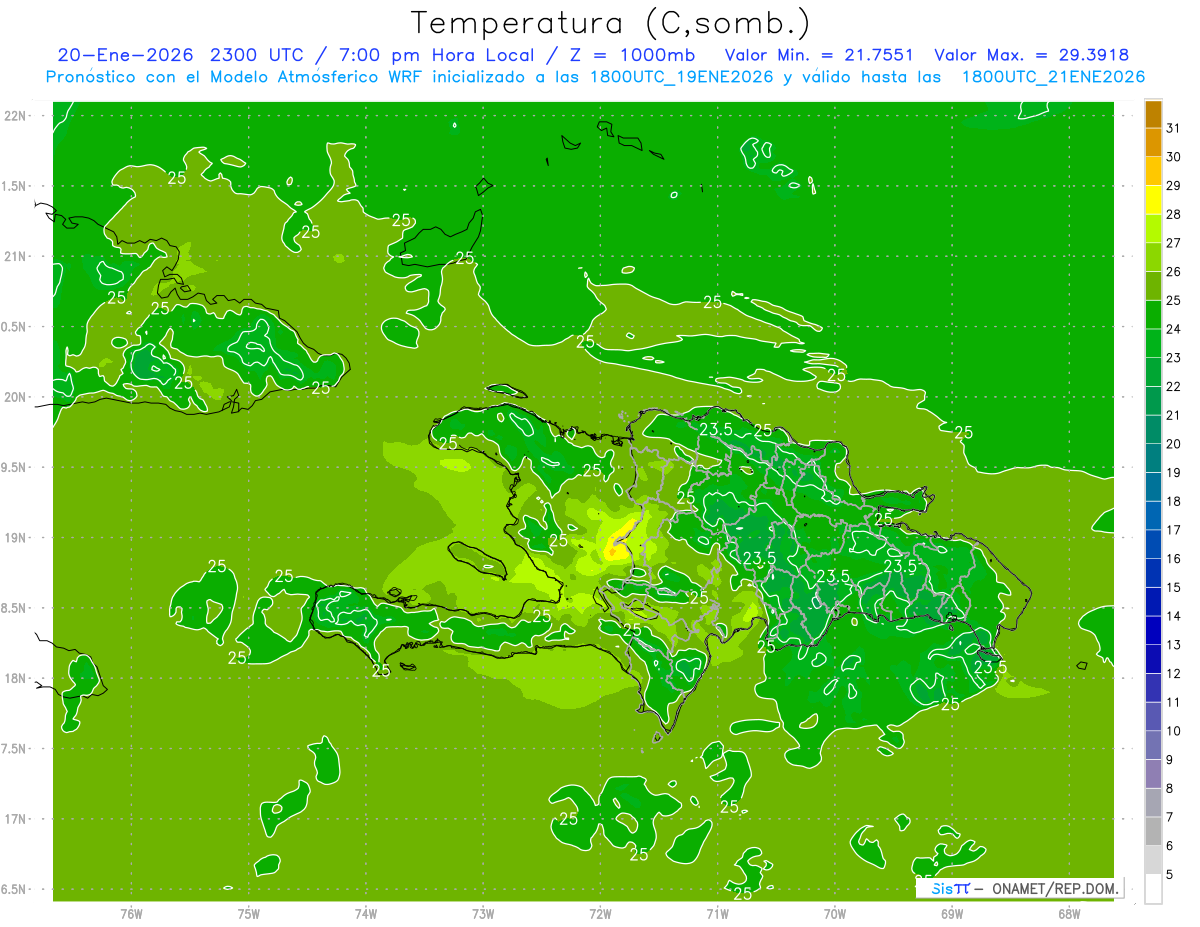Click the '74W' longitude axis label
1200x927 pixels.
pyautogui.click(x=366, y=913)
